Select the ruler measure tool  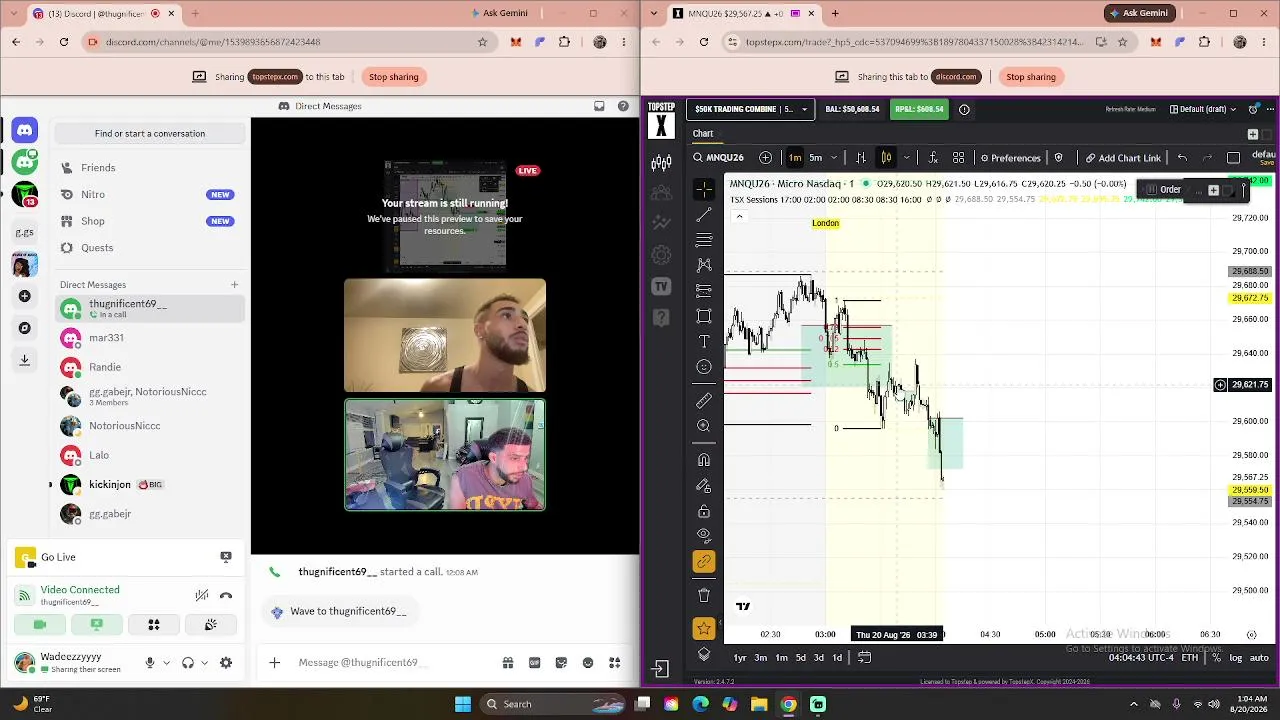704,400
